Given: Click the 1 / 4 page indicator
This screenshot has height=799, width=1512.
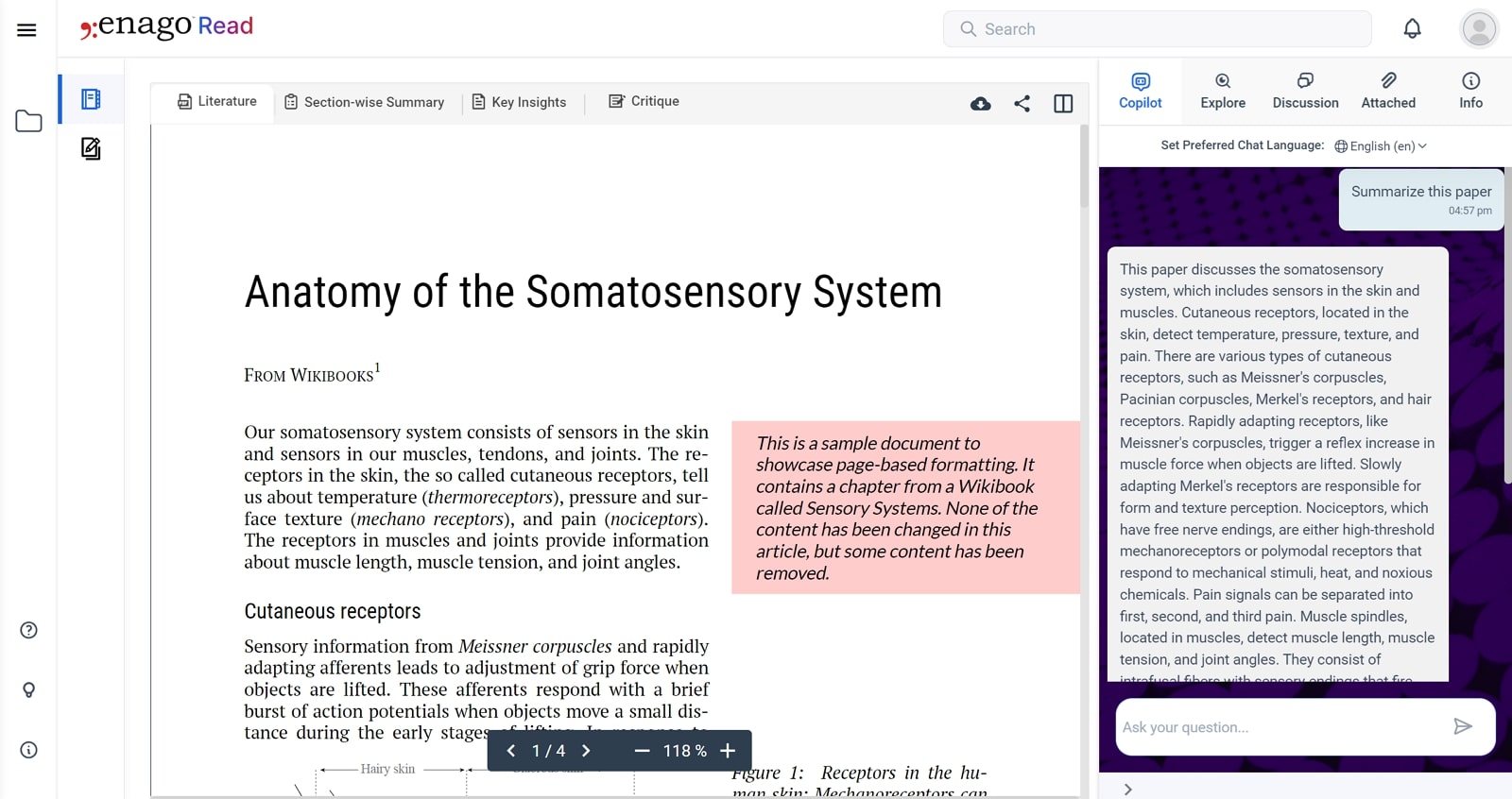Looking at the screenshot, I should tap(548, 751).
